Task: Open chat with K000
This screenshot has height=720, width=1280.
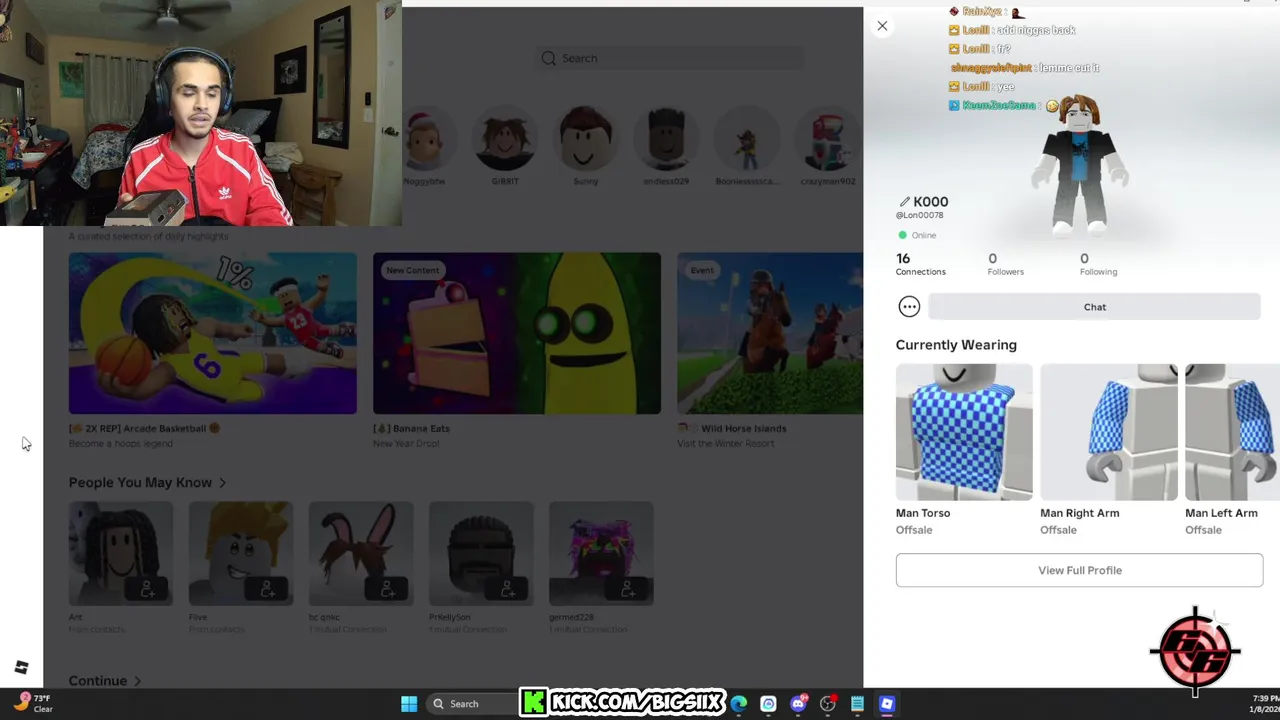Action: 1095,307
